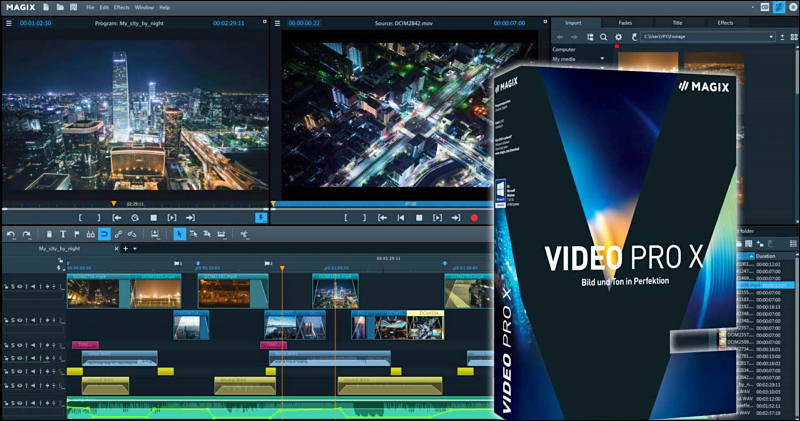
Task: Click the binoculars search icon in timeline toolbar
Action: point(90,234)
